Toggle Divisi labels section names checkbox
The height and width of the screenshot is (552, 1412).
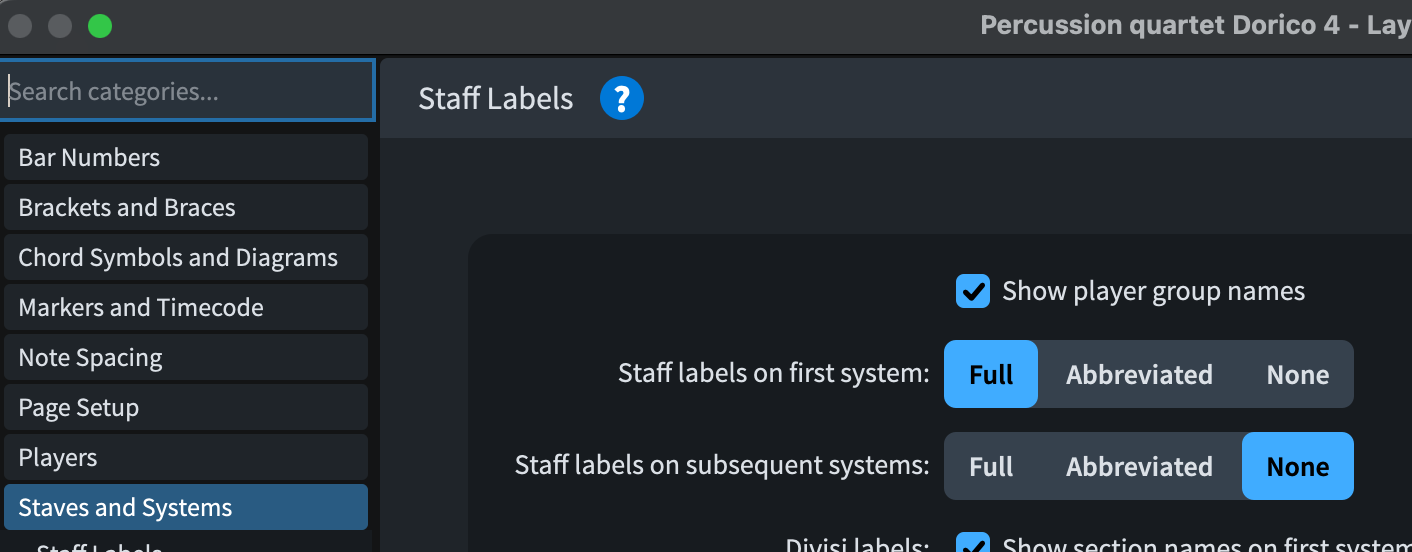pos(972,545)
